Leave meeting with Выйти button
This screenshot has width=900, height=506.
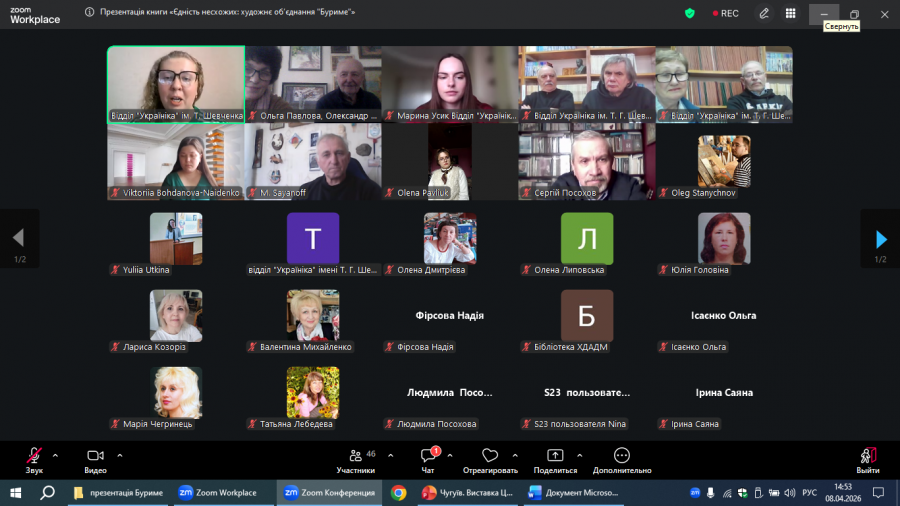(x=868, y=461)
